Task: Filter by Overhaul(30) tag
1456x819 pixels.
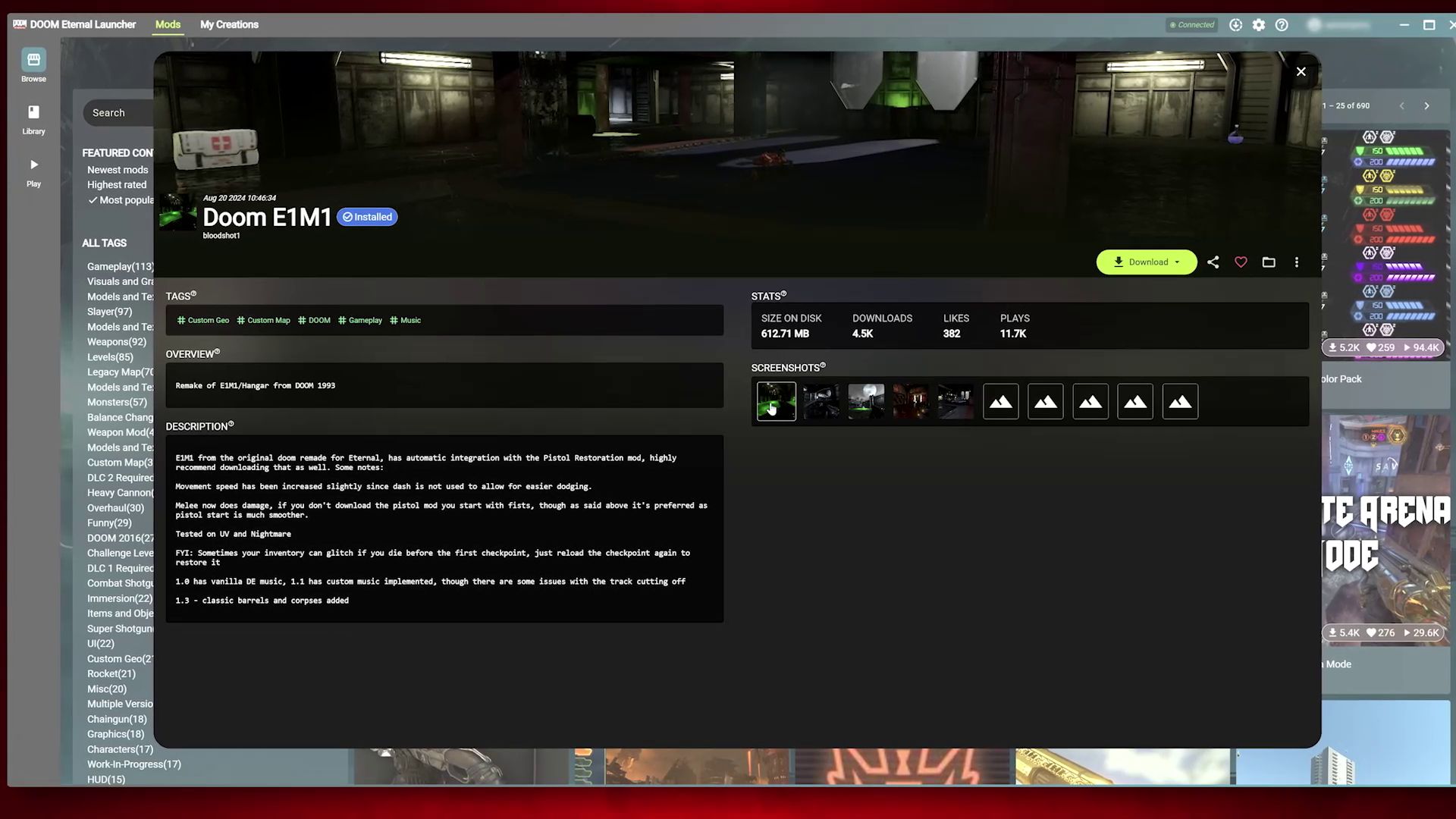Action: (x=115, y=508)
